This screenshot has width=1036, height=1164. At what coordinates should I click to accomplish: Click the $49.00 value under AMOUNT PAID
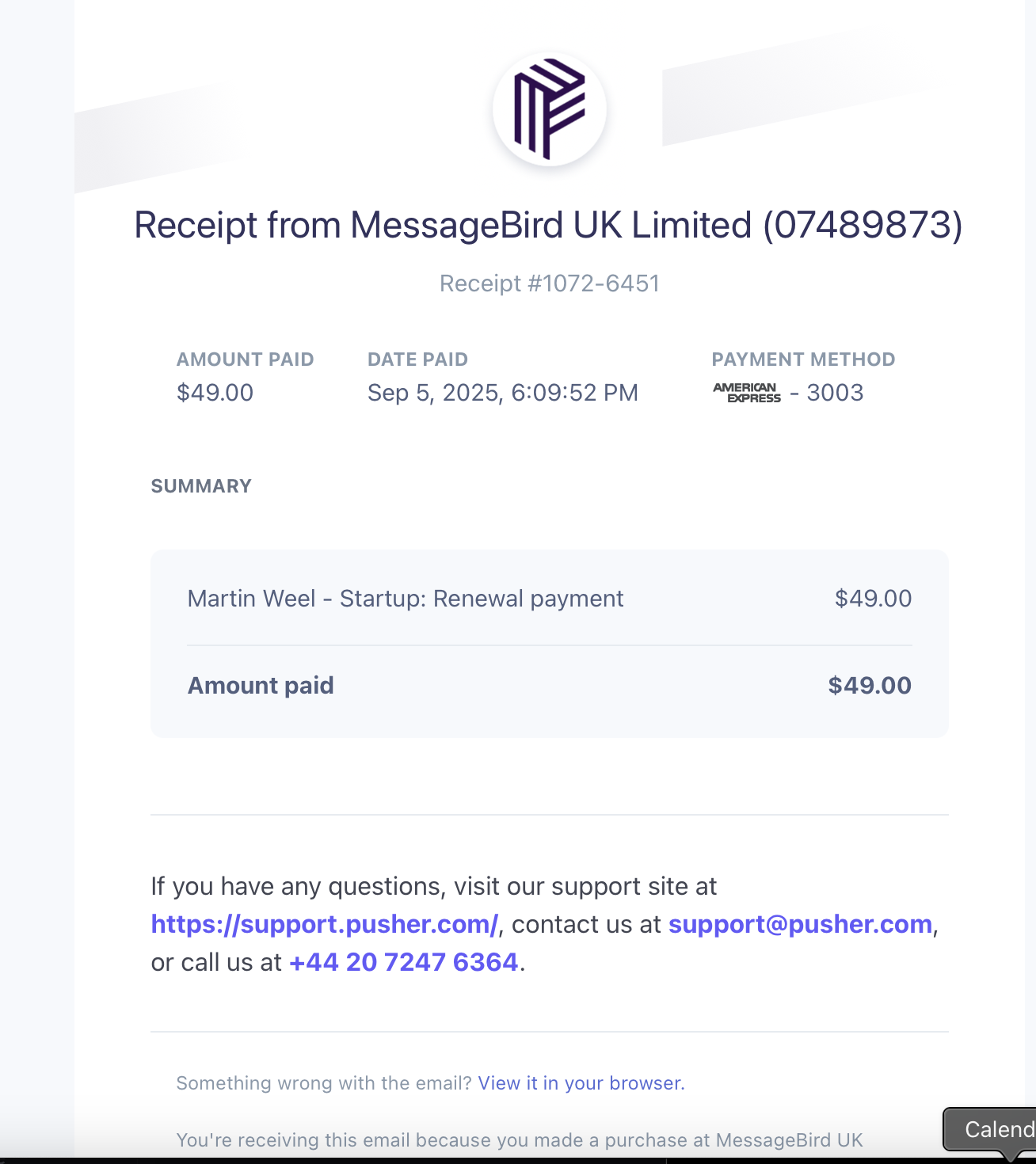(x=215, y=393)
